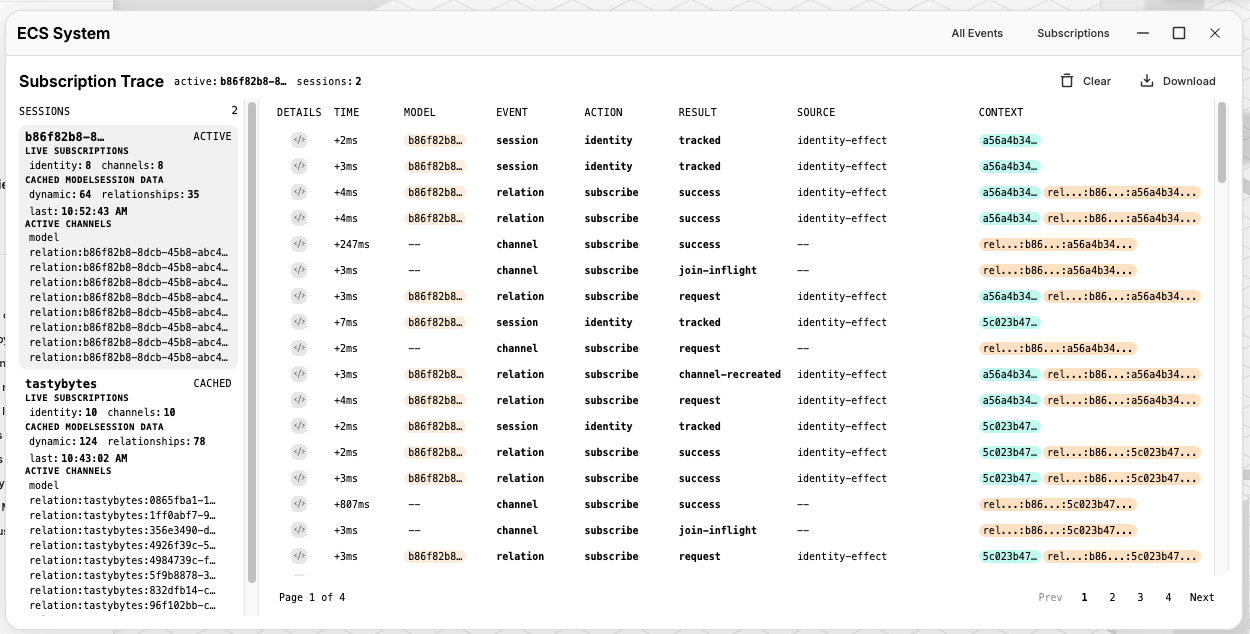Open details for +2ms channel request row
The height and width of the screenshot is (634, 1250).
click(299, 348)
